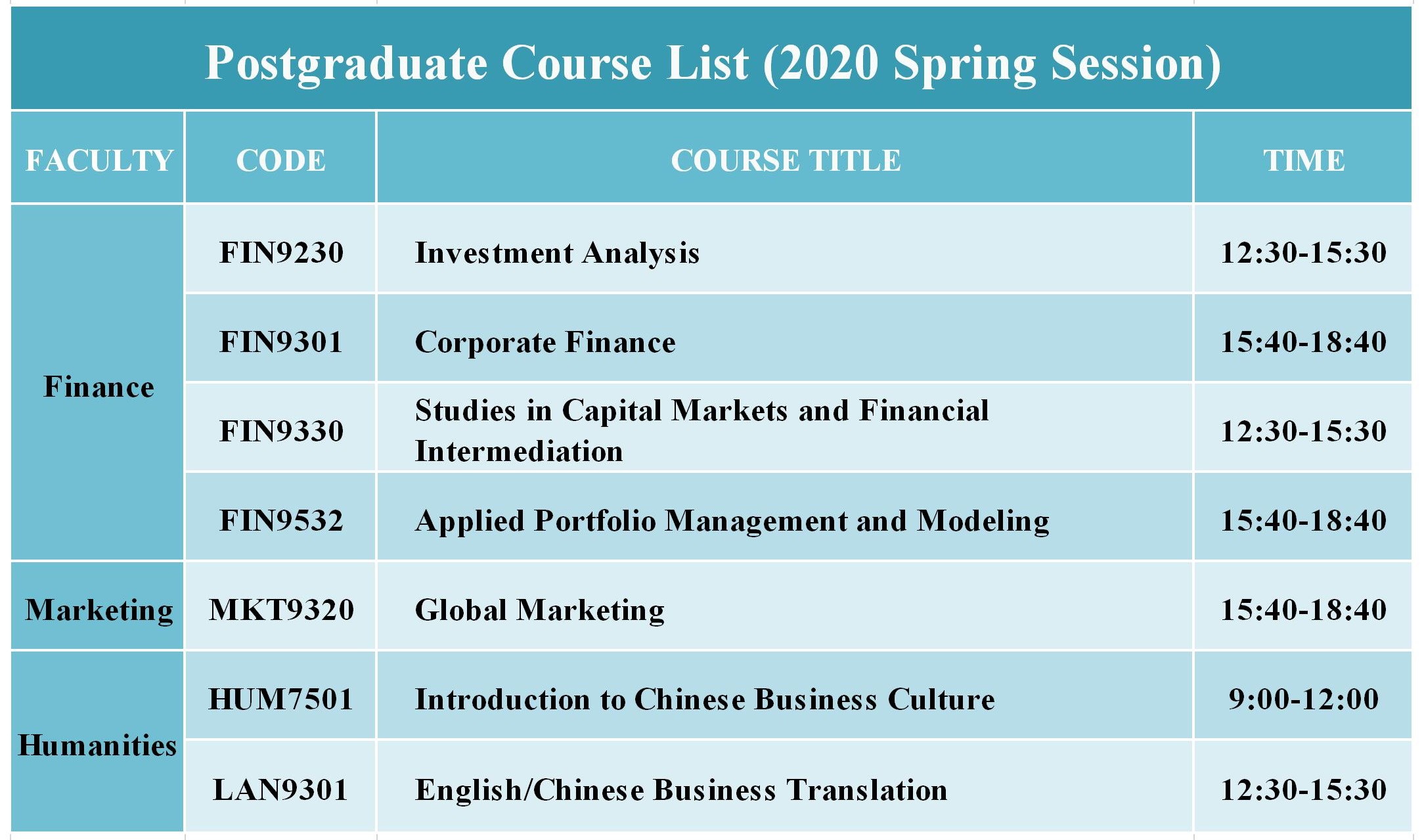Click course code LAN9301

point(281,789)
